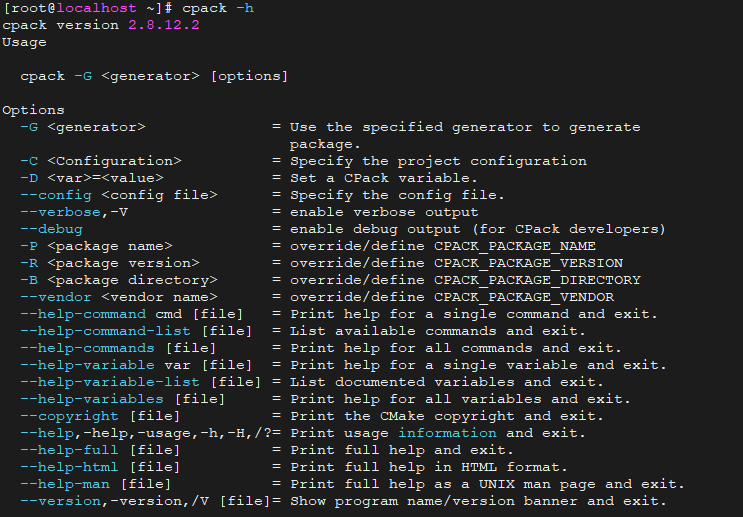
Task: Click the highlighted word information
Action: coord(447,433)
